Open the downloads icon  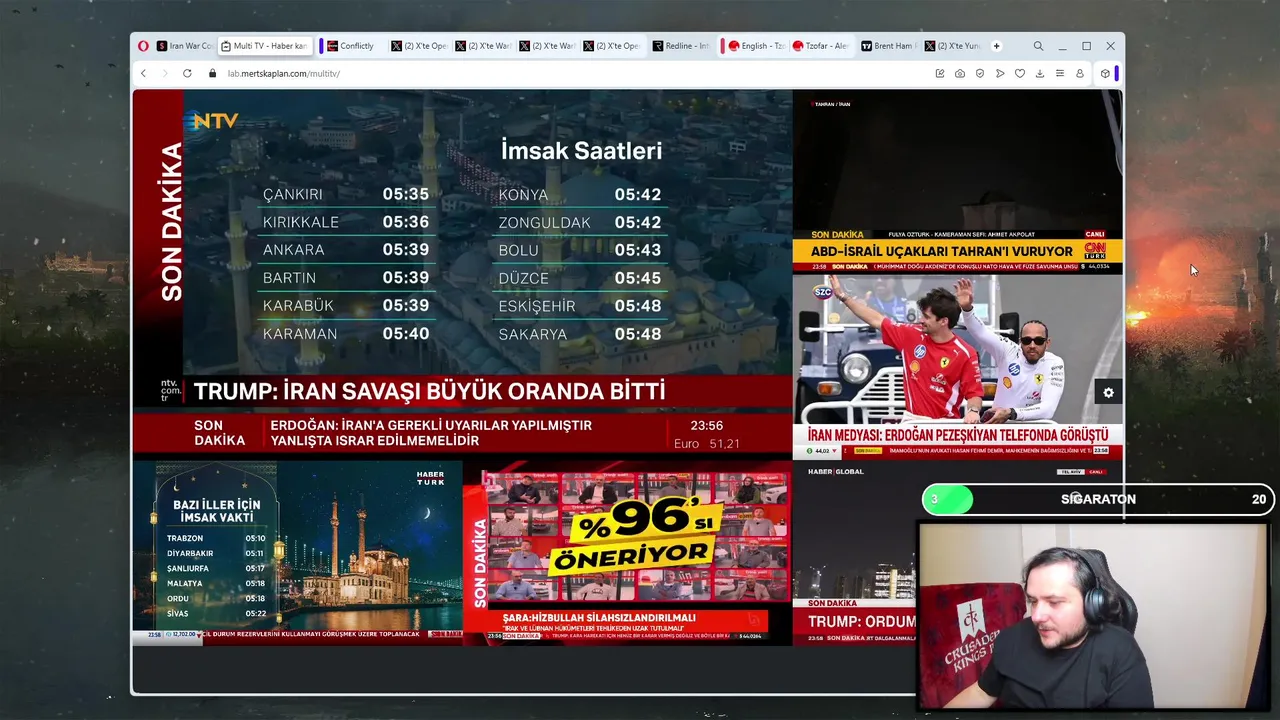(1040, 73)
